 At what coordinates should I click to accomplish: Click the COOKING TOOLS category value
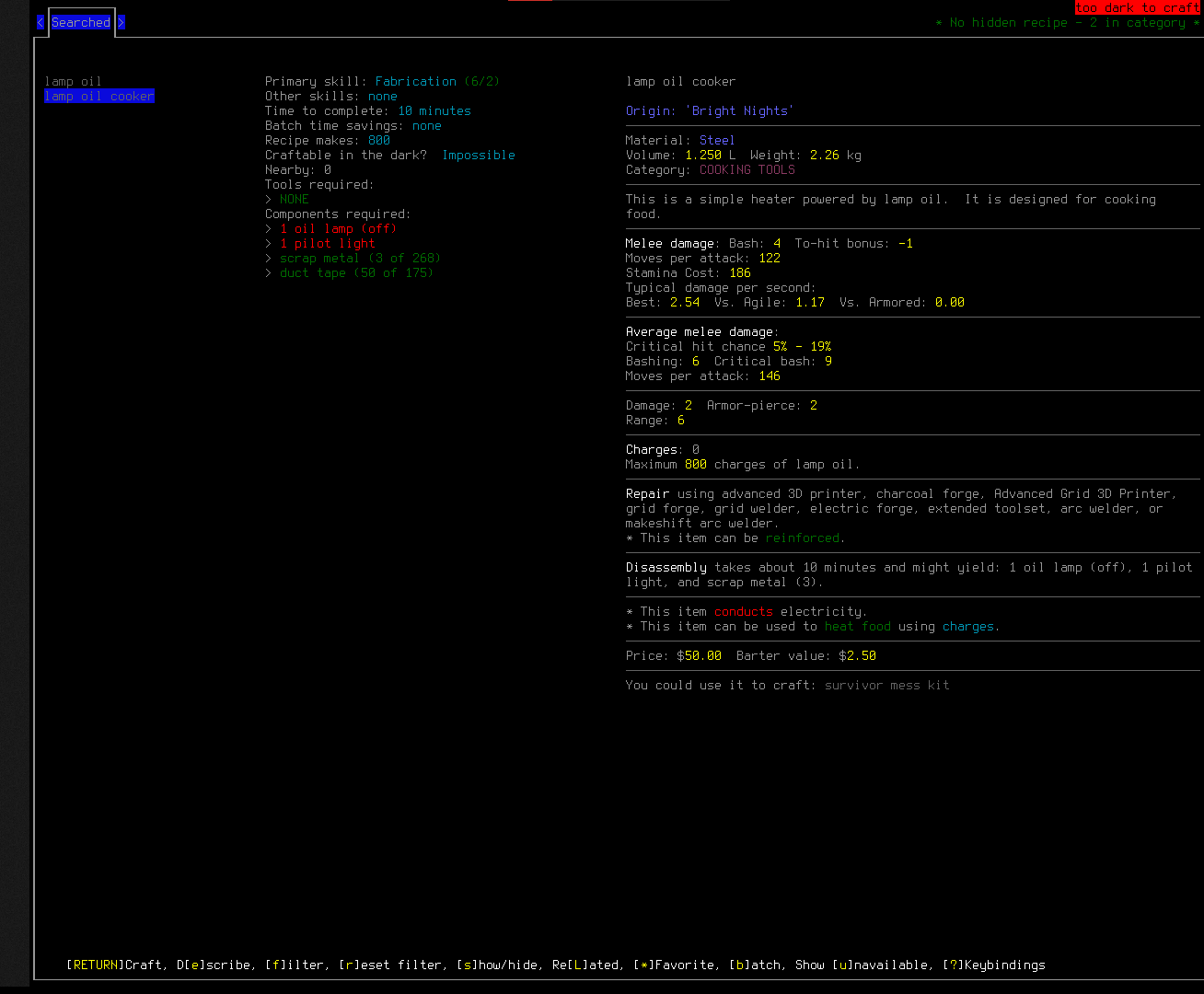click(747, 169)
